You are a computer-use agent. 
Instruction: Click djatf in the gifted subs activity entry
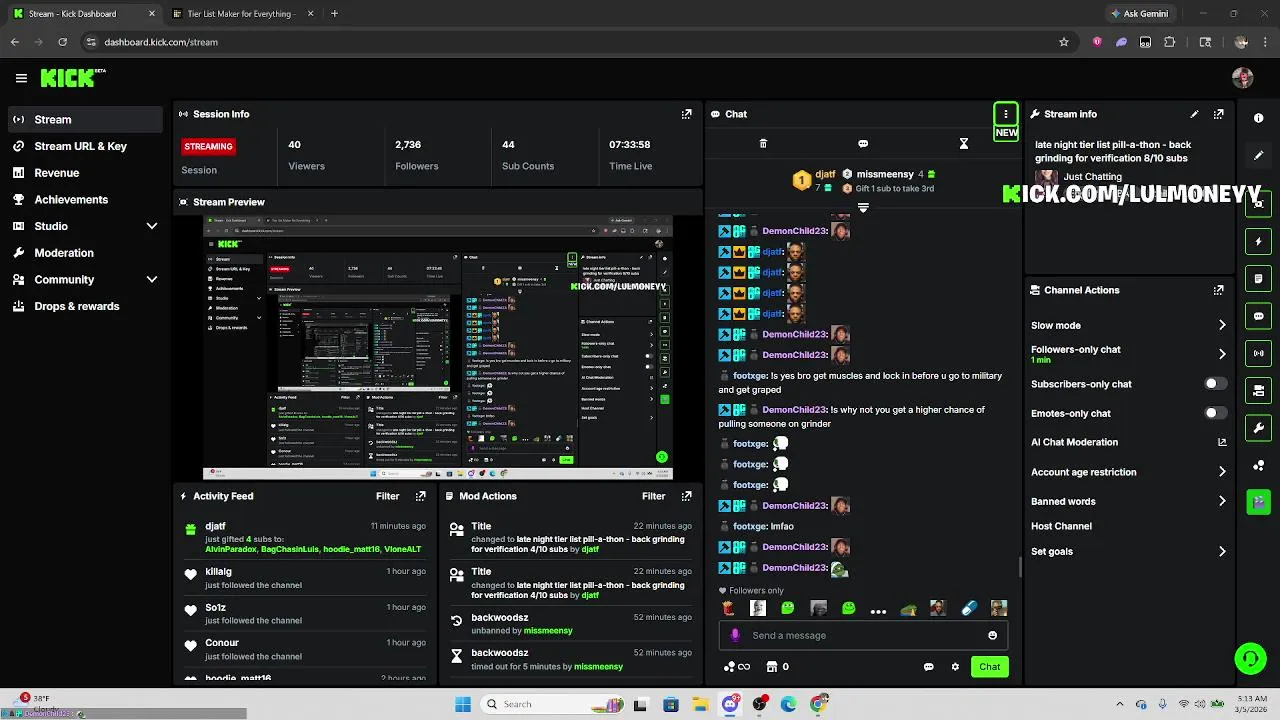pos(215,526)
